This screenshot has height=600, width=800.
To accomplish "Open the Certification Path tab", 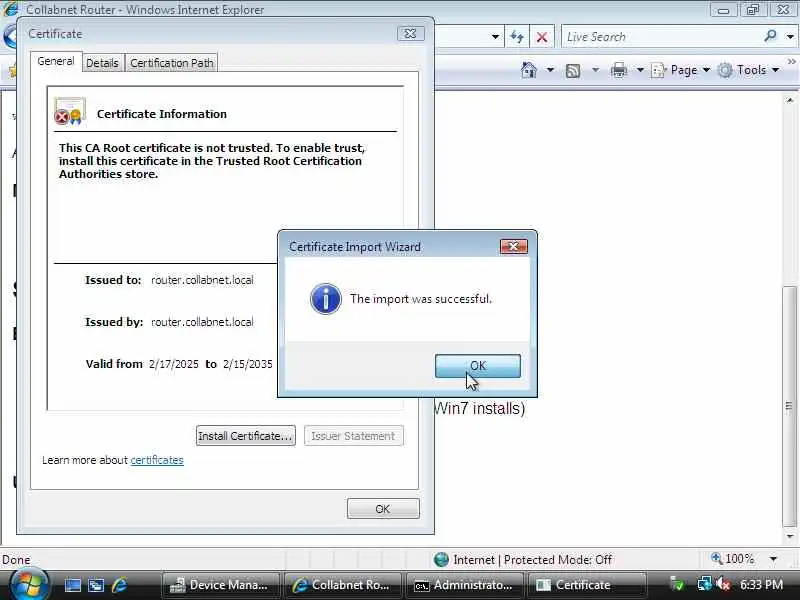I will tap(171, 63).
